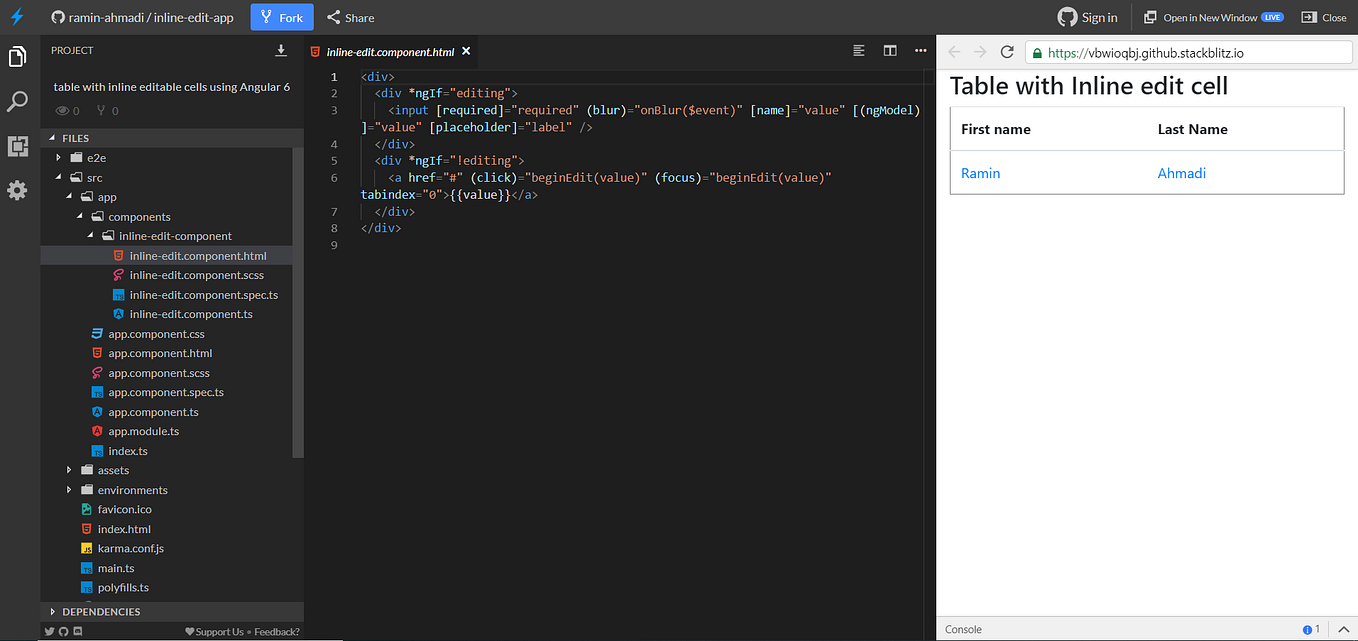This screenshot has height=641, width=1358.
Task: Click the Fork button
Action: coord(281,17)
